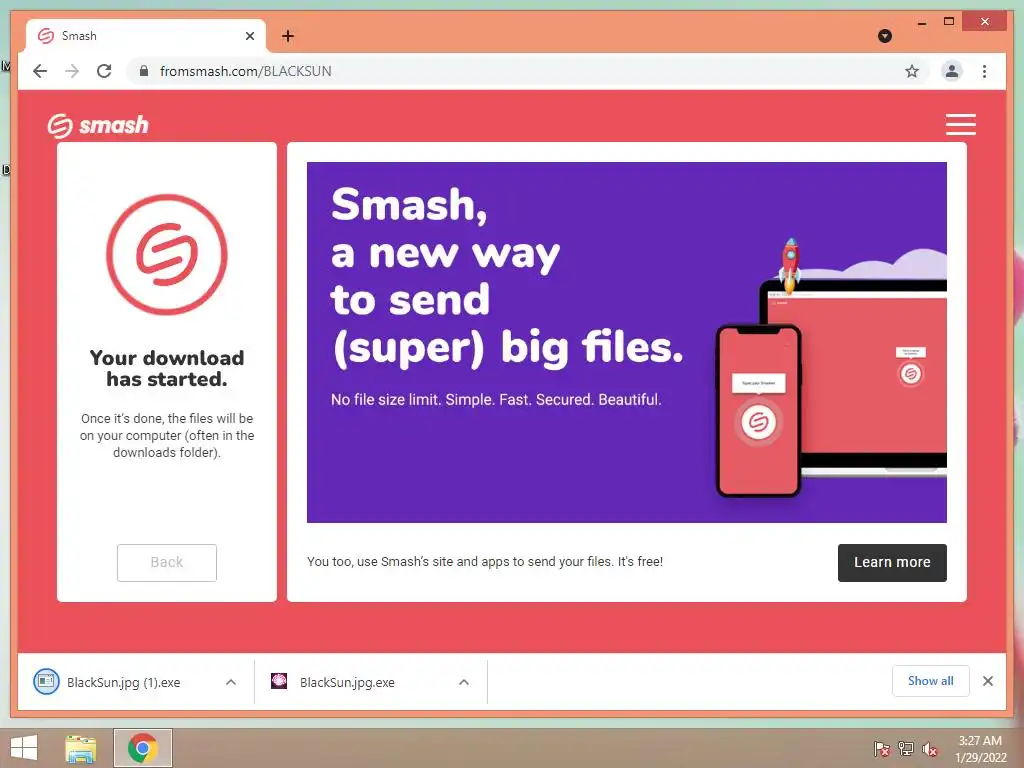Open downloaded BlackSun.jpg.exe file

347,682
